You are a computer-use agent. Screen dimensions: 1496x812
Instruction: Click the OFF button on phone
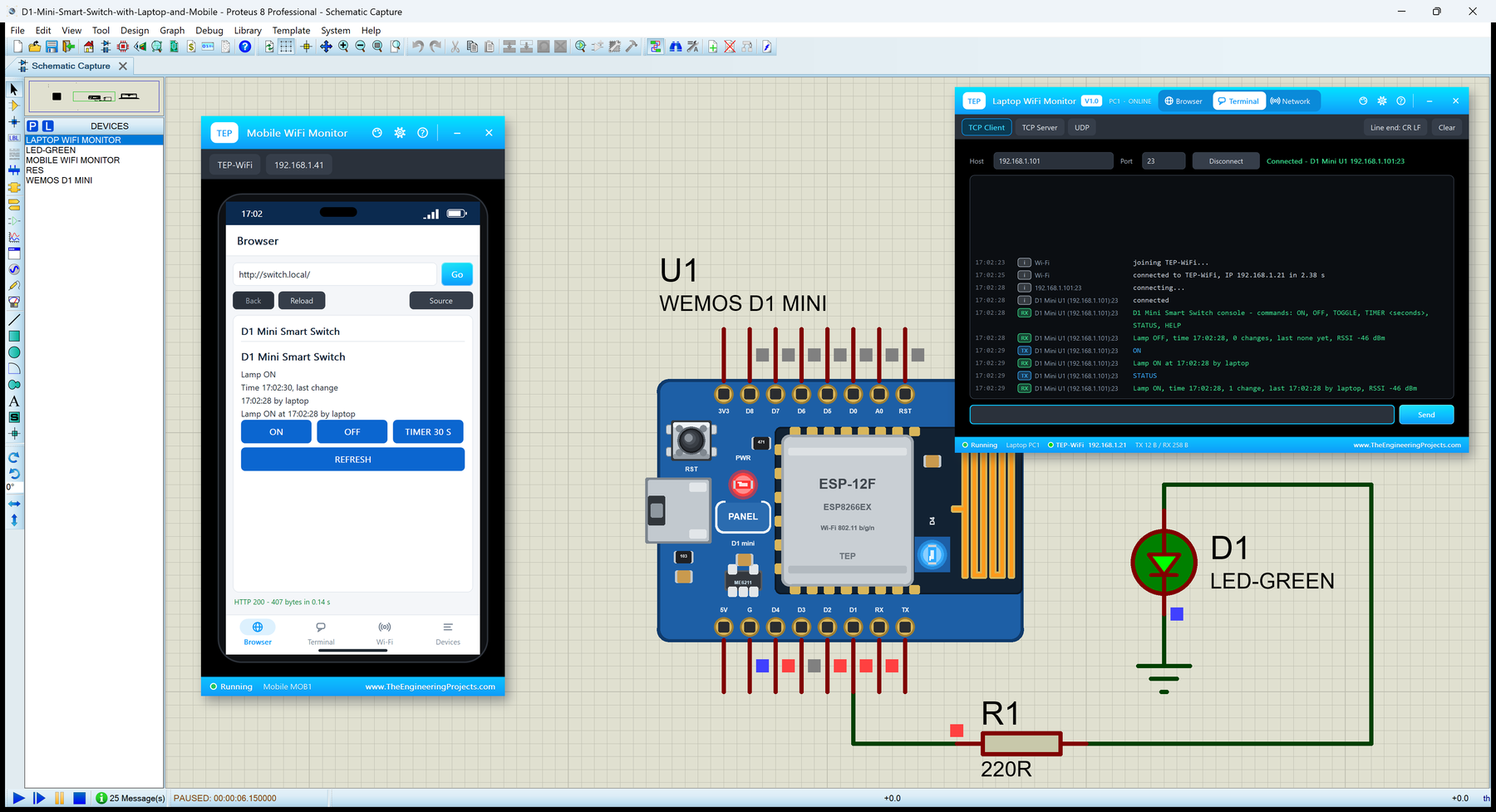pos(352,432)
